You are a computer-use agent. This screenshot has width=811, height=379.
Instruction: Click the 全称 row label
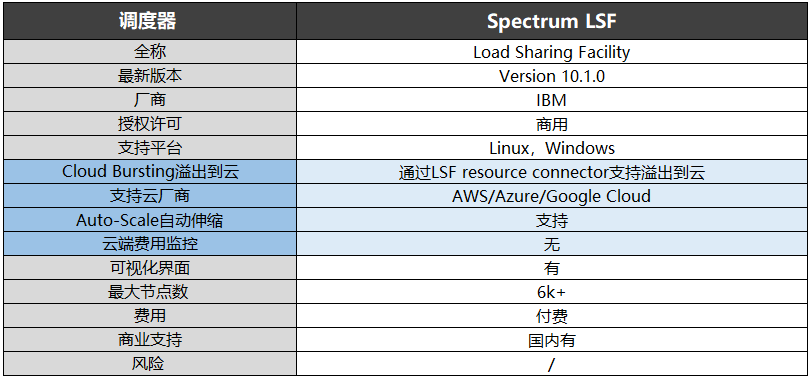pyautogui.click(x=150, y=52)
